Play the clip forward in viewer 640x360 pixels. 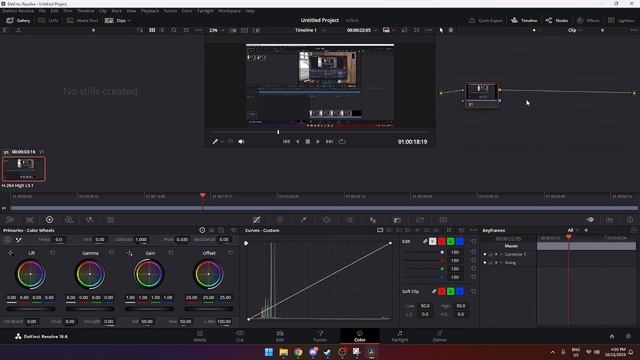coord(318,142)
